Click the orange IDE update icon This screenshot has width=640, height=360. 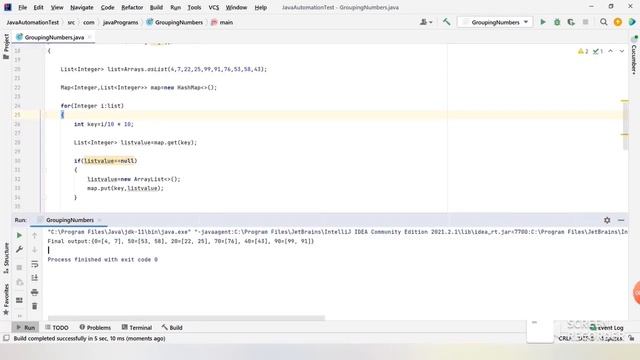coord(618,22)
